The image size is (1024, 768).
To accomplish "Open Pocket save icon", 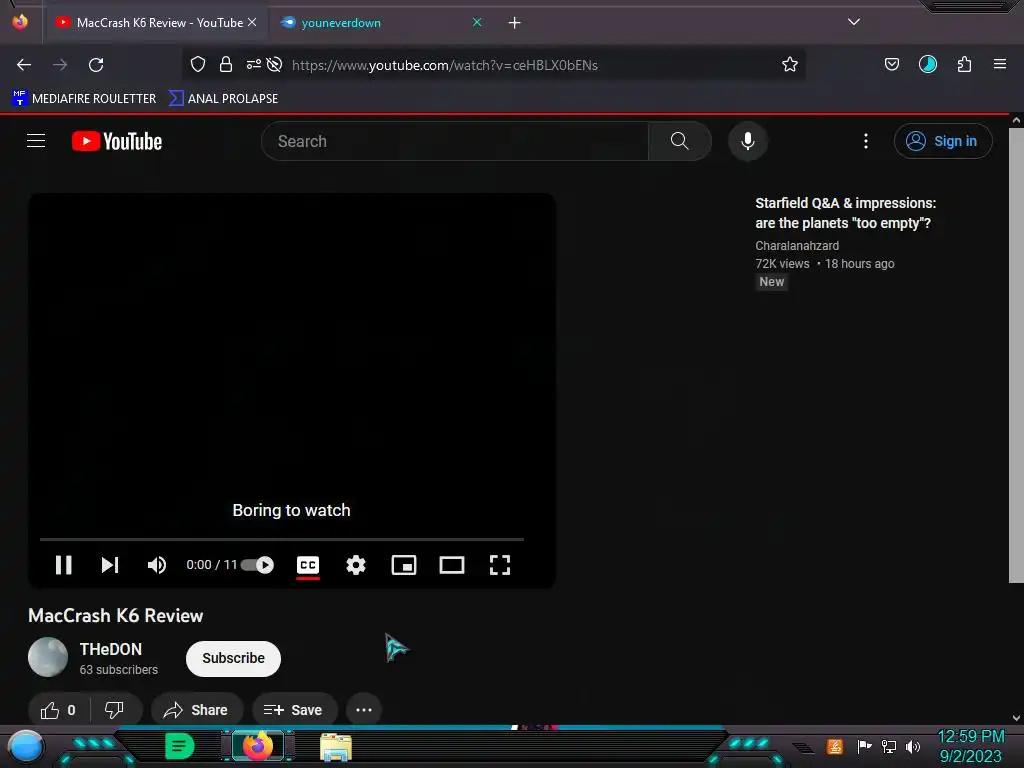I will 891,64.
